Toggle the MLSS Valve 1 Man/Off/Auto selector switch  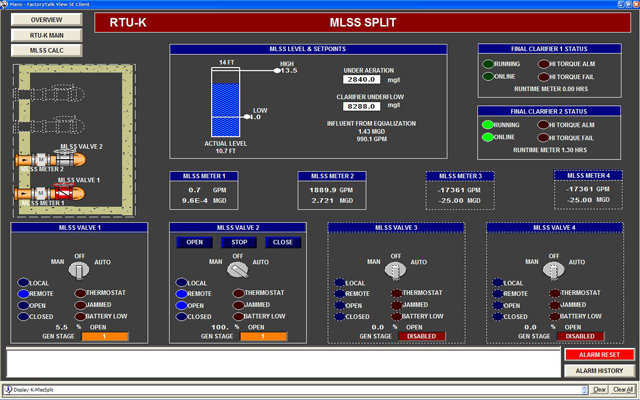[x=78, y=267]
